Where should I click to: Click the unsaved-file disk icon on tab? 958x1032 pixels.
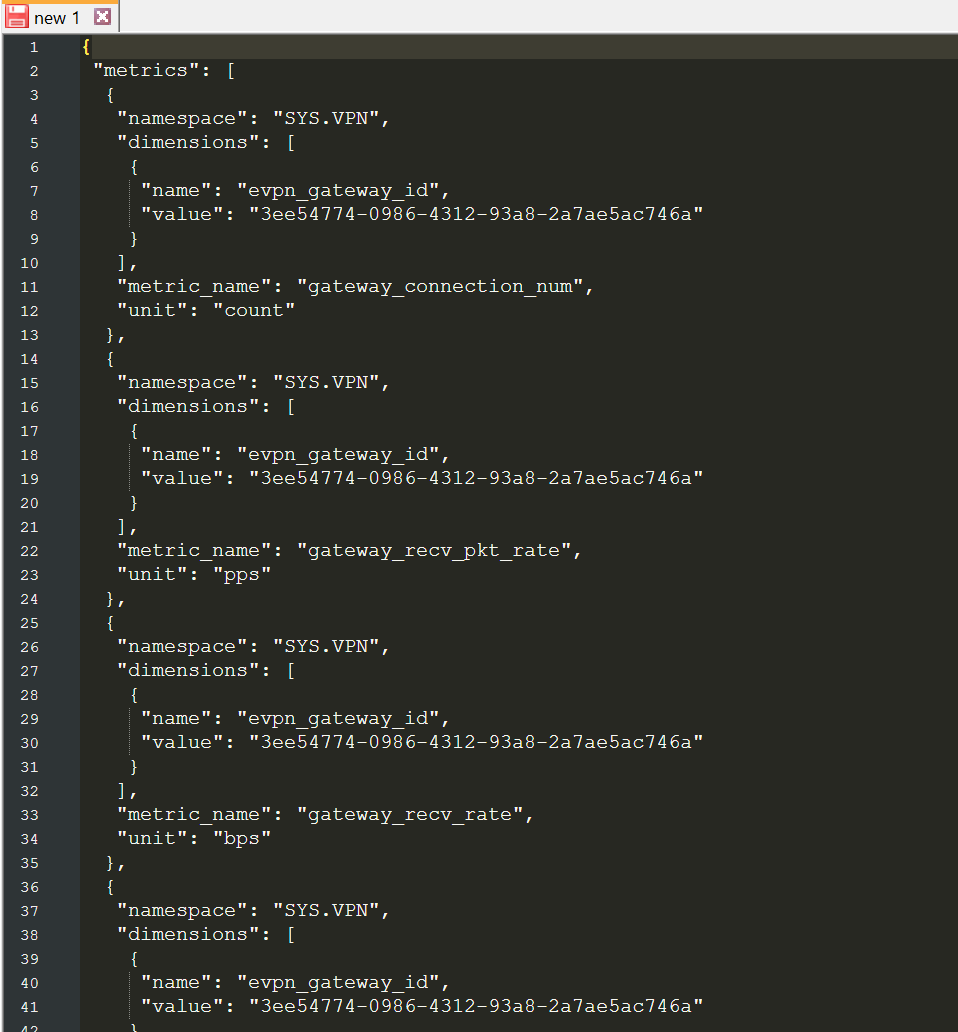coord(17,17)
